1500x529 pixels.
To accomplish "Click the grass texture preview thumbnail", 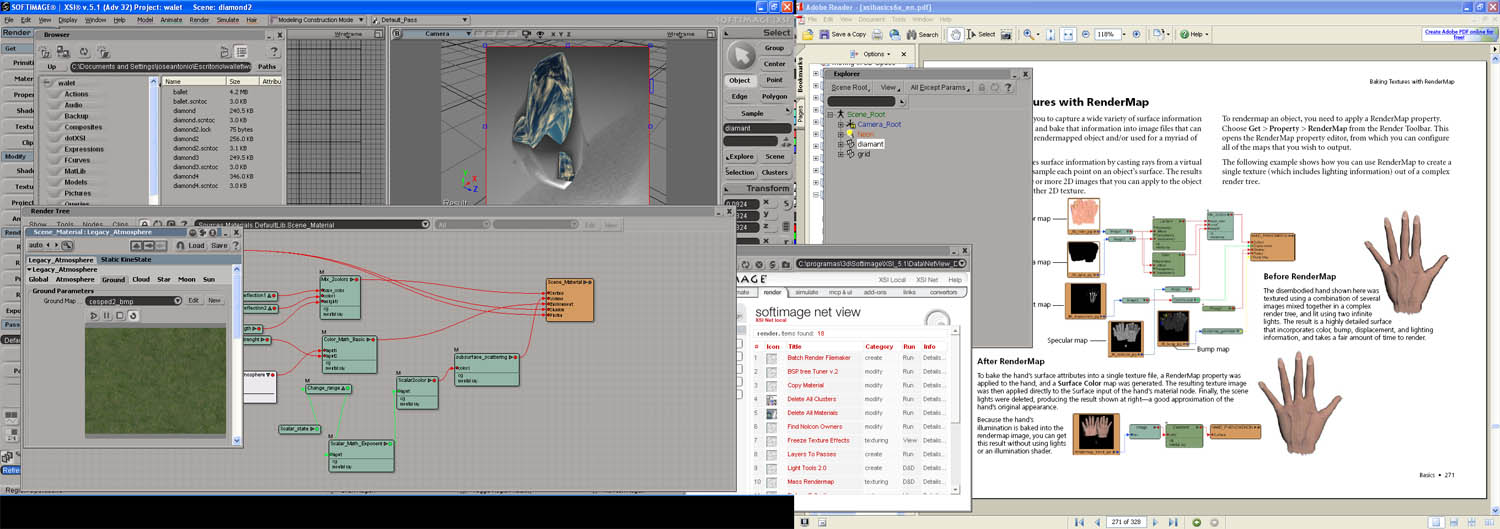I will point(156,381).
